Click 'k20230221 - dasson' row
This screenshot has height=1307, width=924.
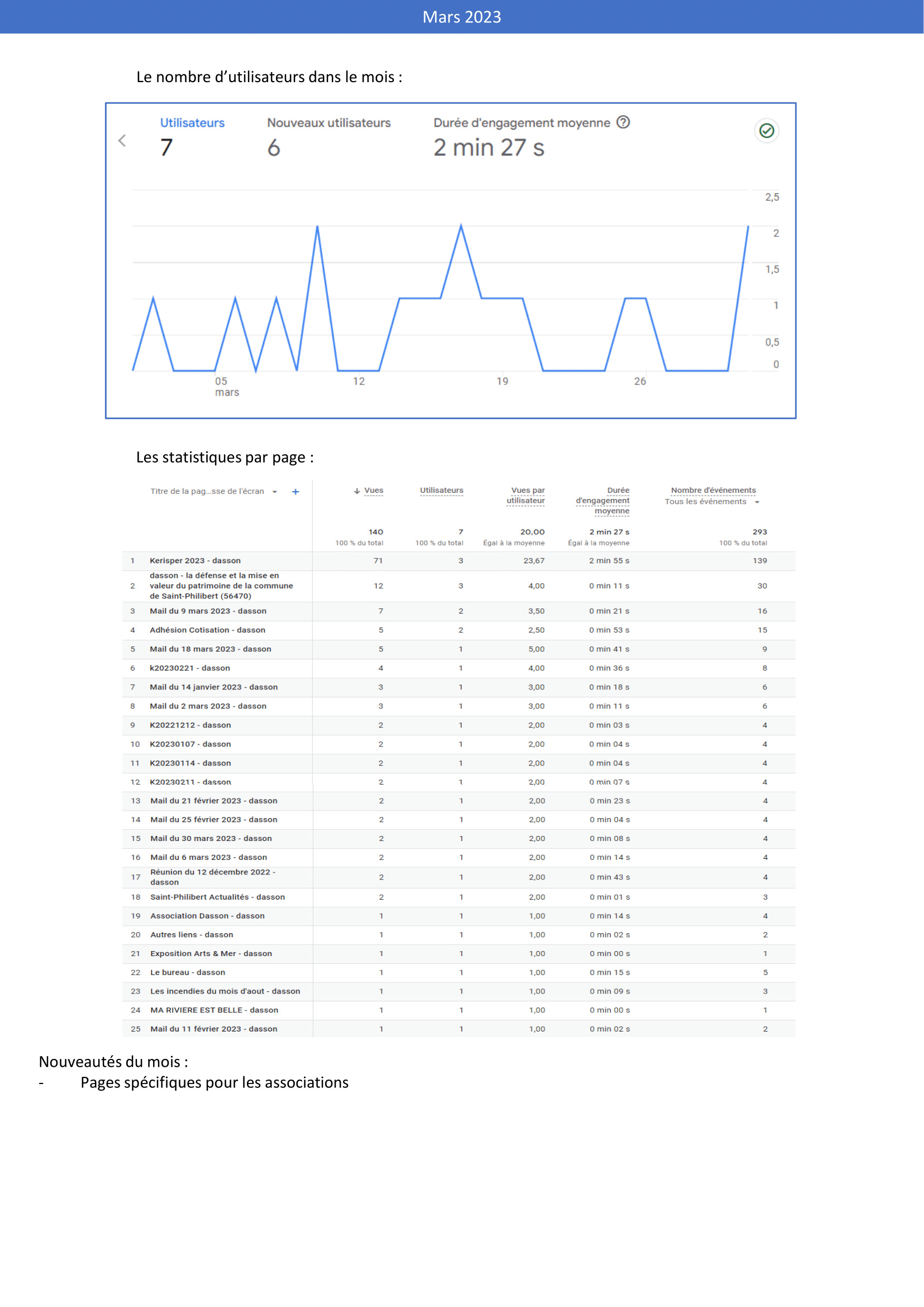pos(459,668)
